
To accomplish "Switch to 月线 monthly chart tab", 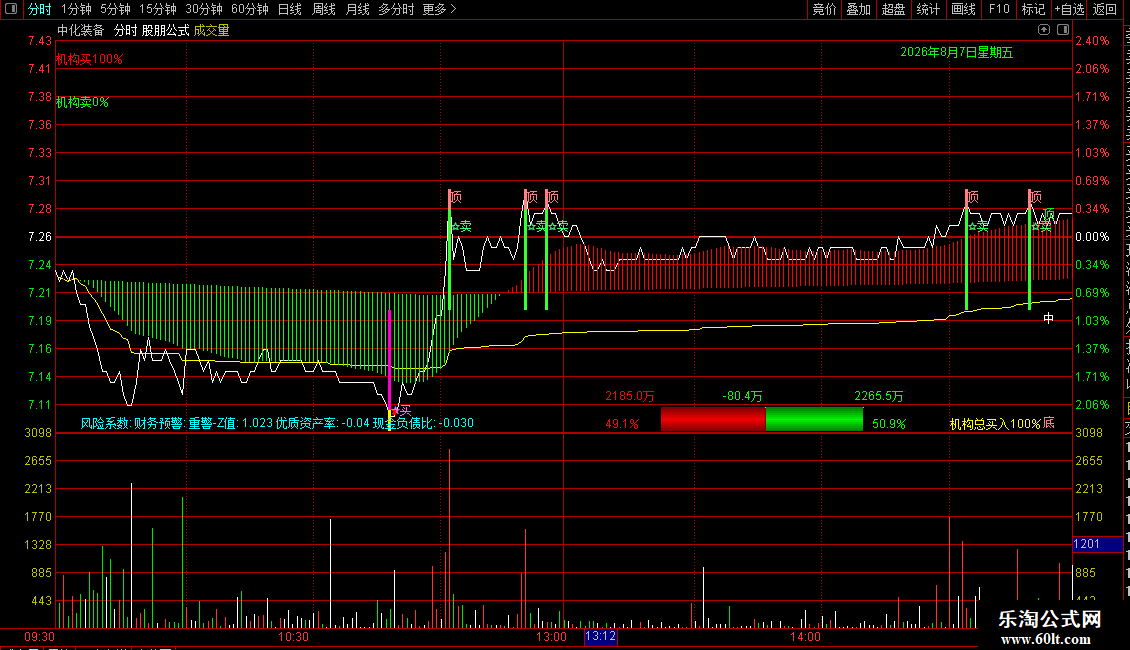I will click(x=357, y=9).
